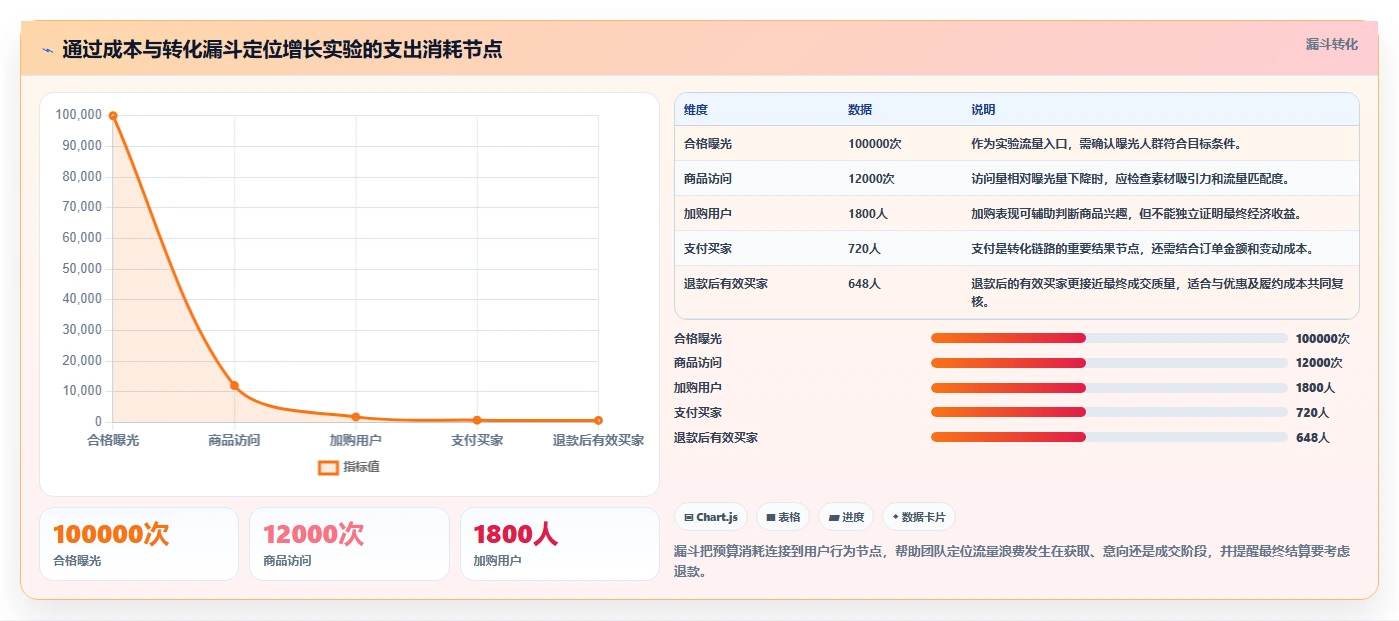Click the footer paragraph starting 漏斗把预算消耗
This screenshot has height=621, width=1399.
[x=1012, y=561]
